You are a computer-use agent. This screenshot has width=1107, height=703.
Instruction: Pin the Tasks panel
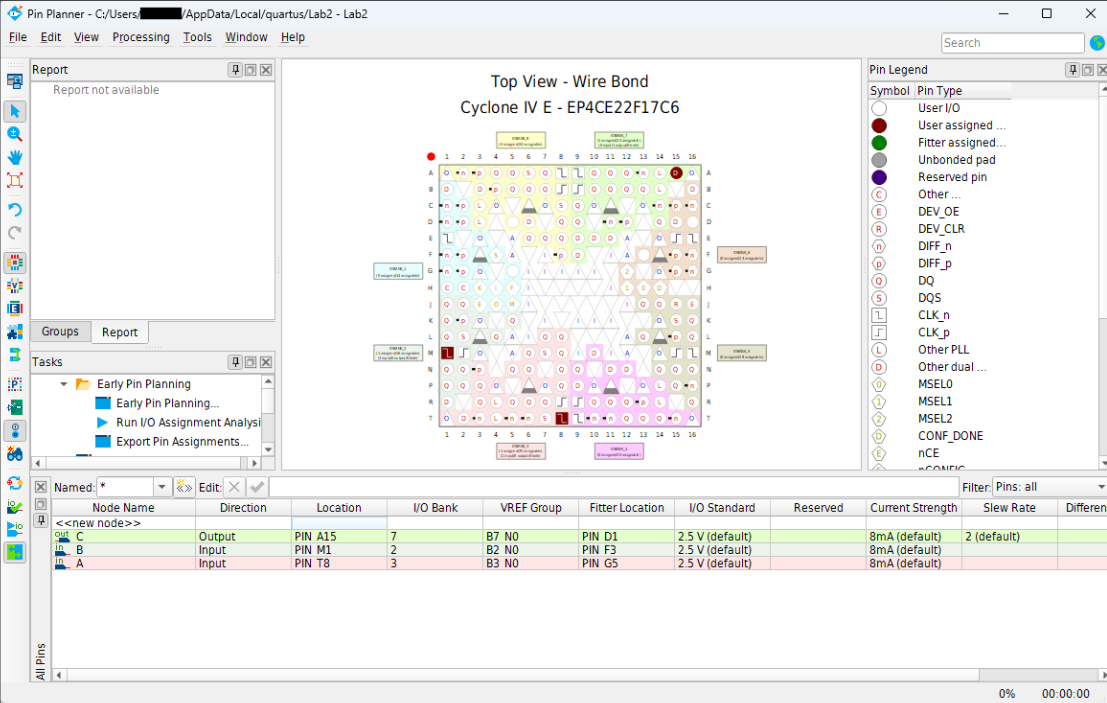coord(236,362)
